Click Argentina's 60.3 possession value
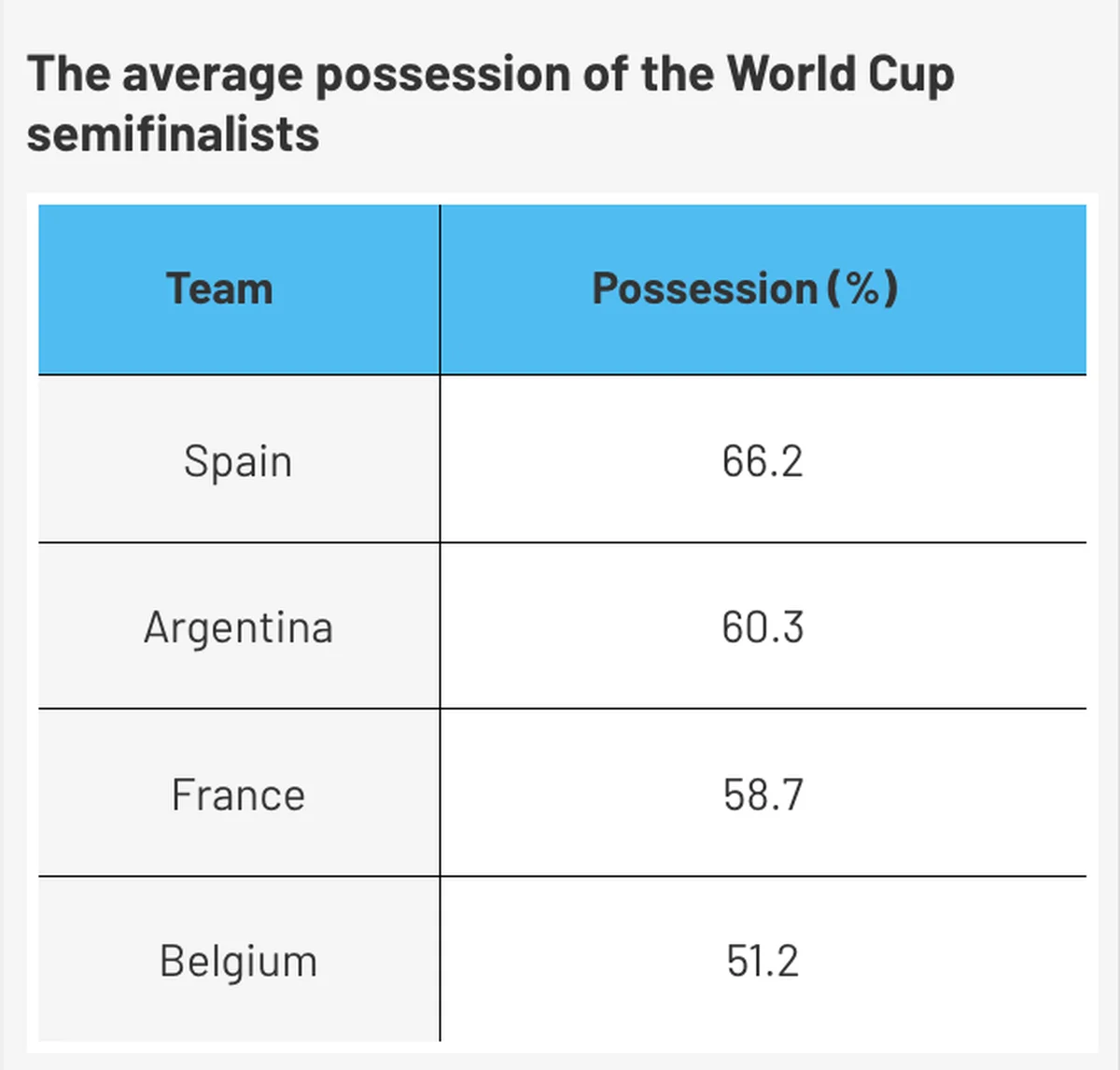The image size is (1120, 1070). click(x=763, y=627)
